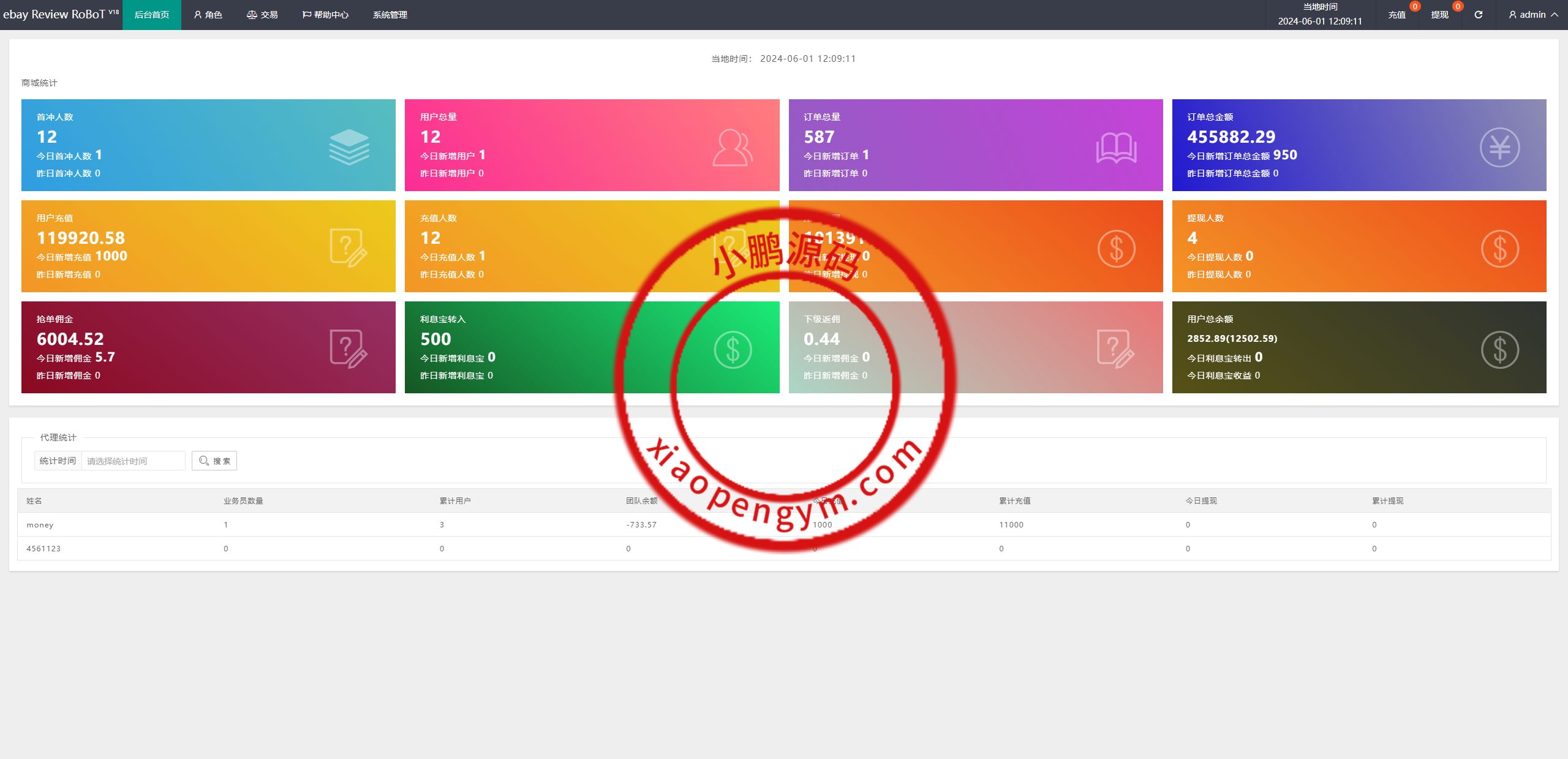This screenshot has width=1568, height=759.
Task: Open the 交易 menu
Action: 262,15
